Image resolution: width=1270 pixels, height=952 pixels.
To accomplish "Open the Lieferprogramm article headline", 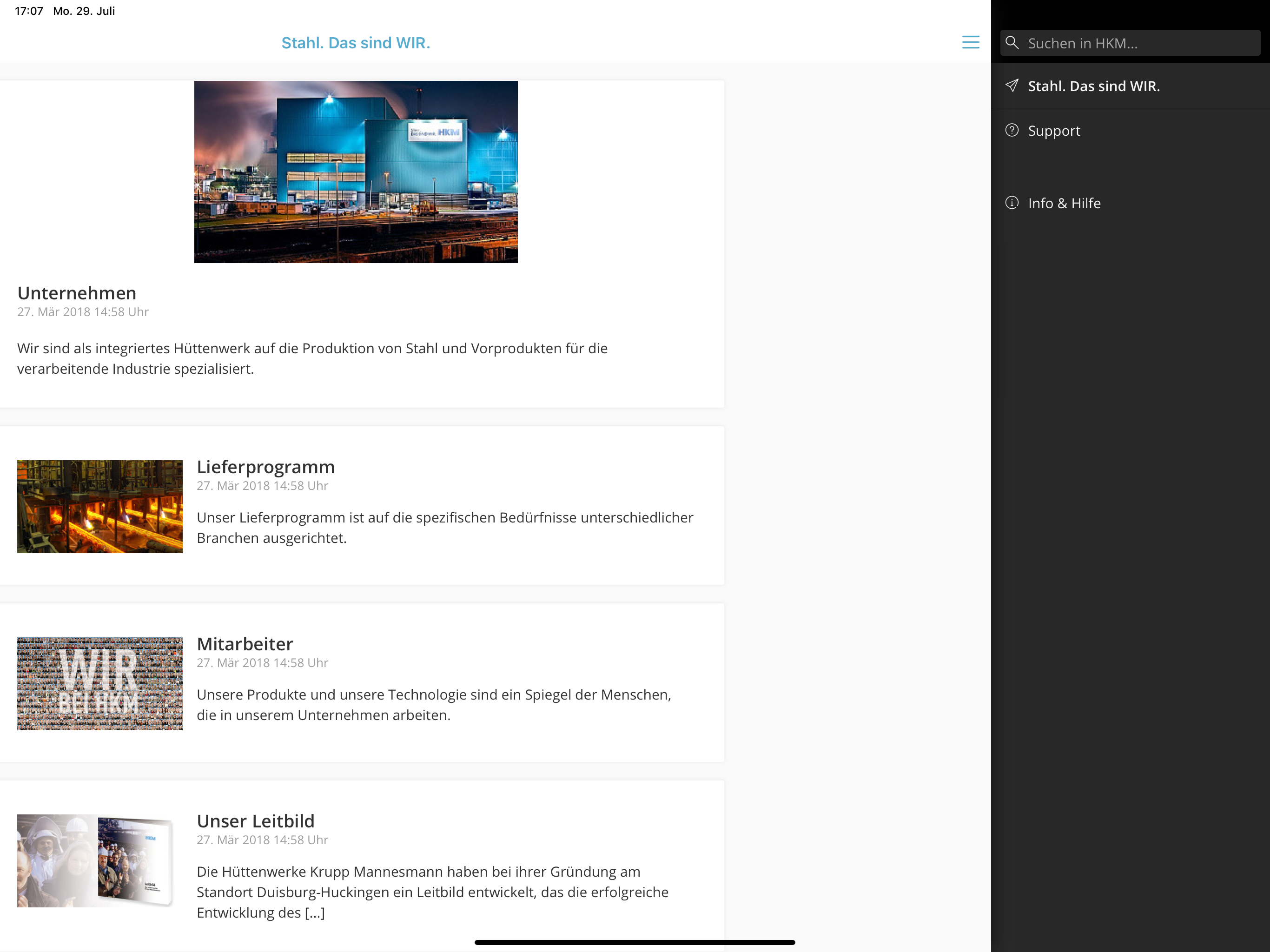I will 266,467.
